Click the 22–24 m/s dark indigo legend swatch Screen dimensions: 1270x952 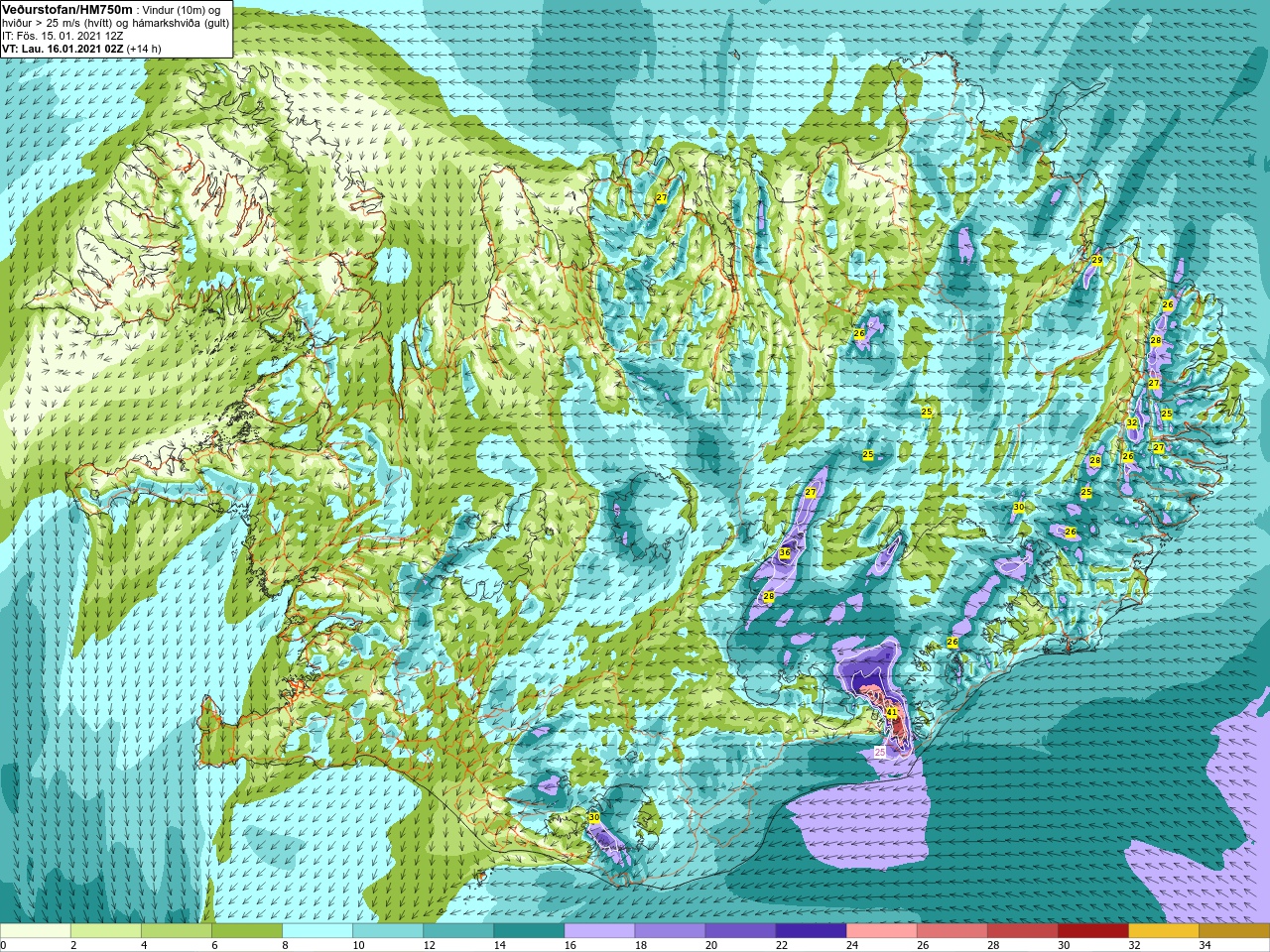click(x=811, y=931)
